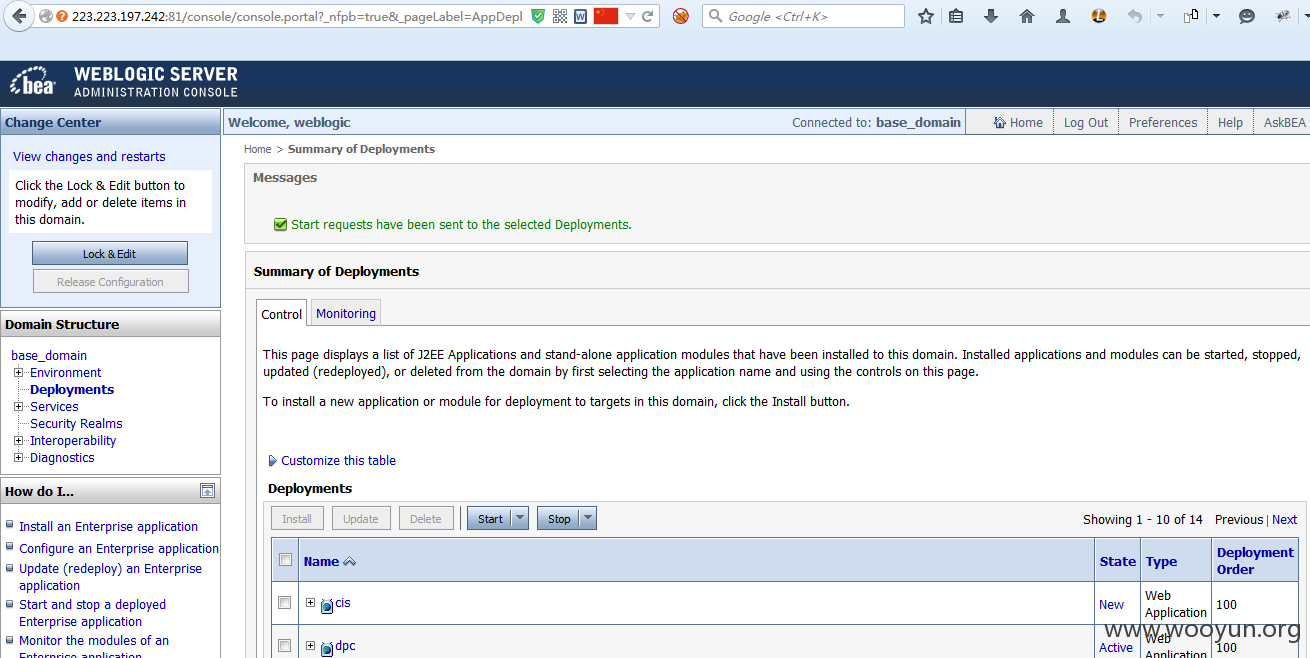Click the browser home icon in toolbar

click(1027, 16)
